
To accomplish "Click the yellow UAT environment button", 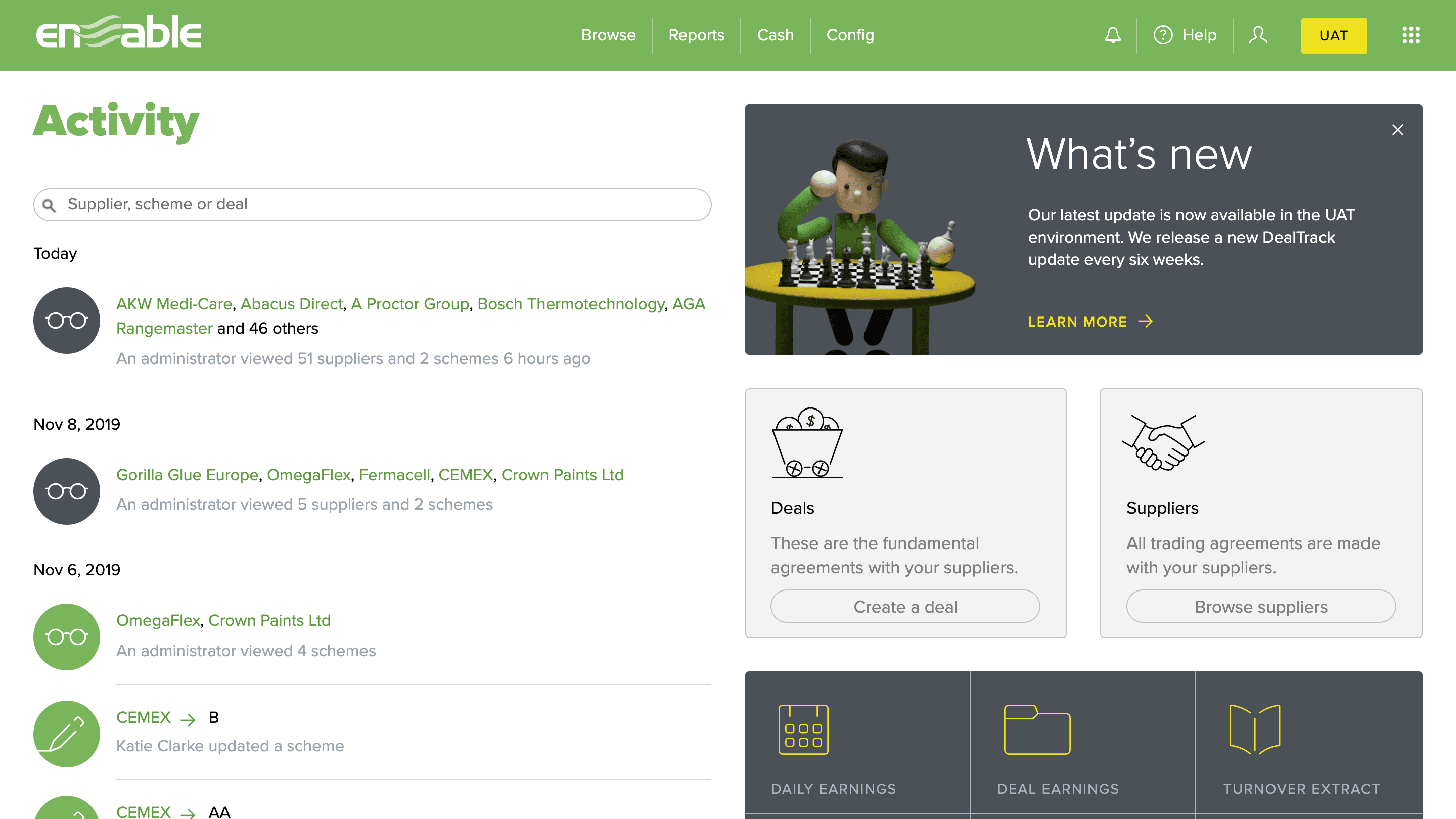I will point(1333,35).
